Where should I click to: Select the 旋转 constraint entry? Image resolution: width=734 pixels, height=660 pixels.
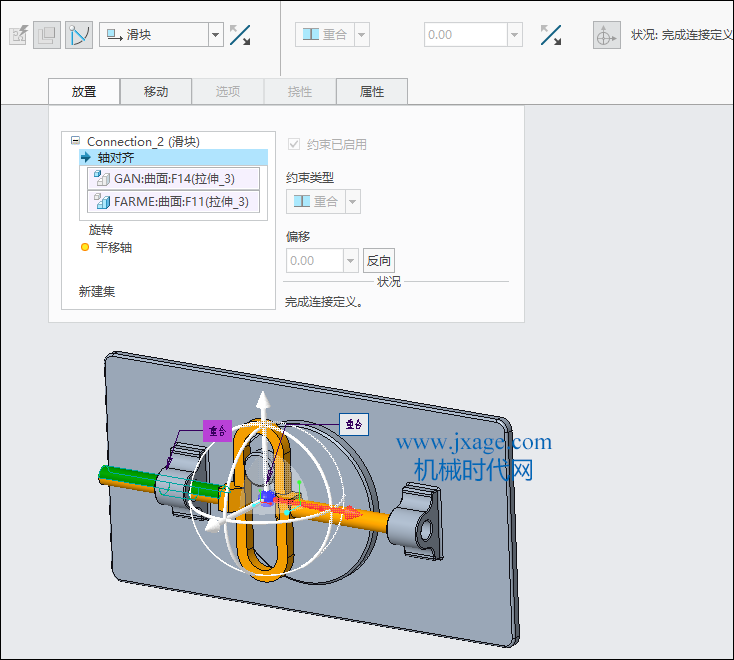(x=101, y=230)
